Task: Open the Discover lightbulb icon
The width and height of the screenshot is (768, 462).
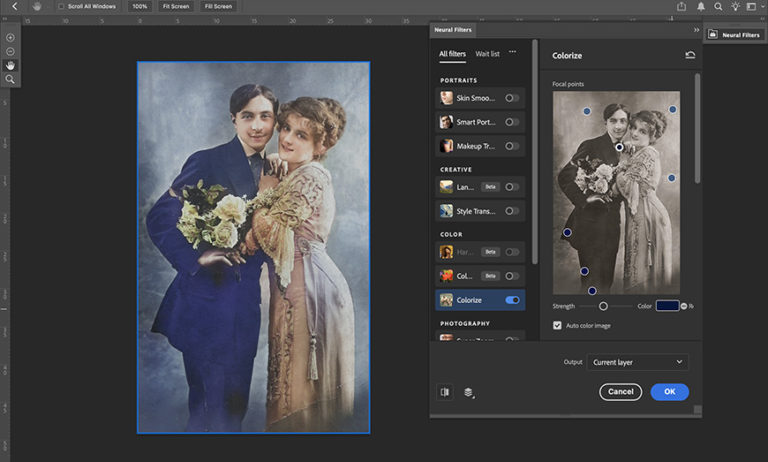Action: click(735, 6)
